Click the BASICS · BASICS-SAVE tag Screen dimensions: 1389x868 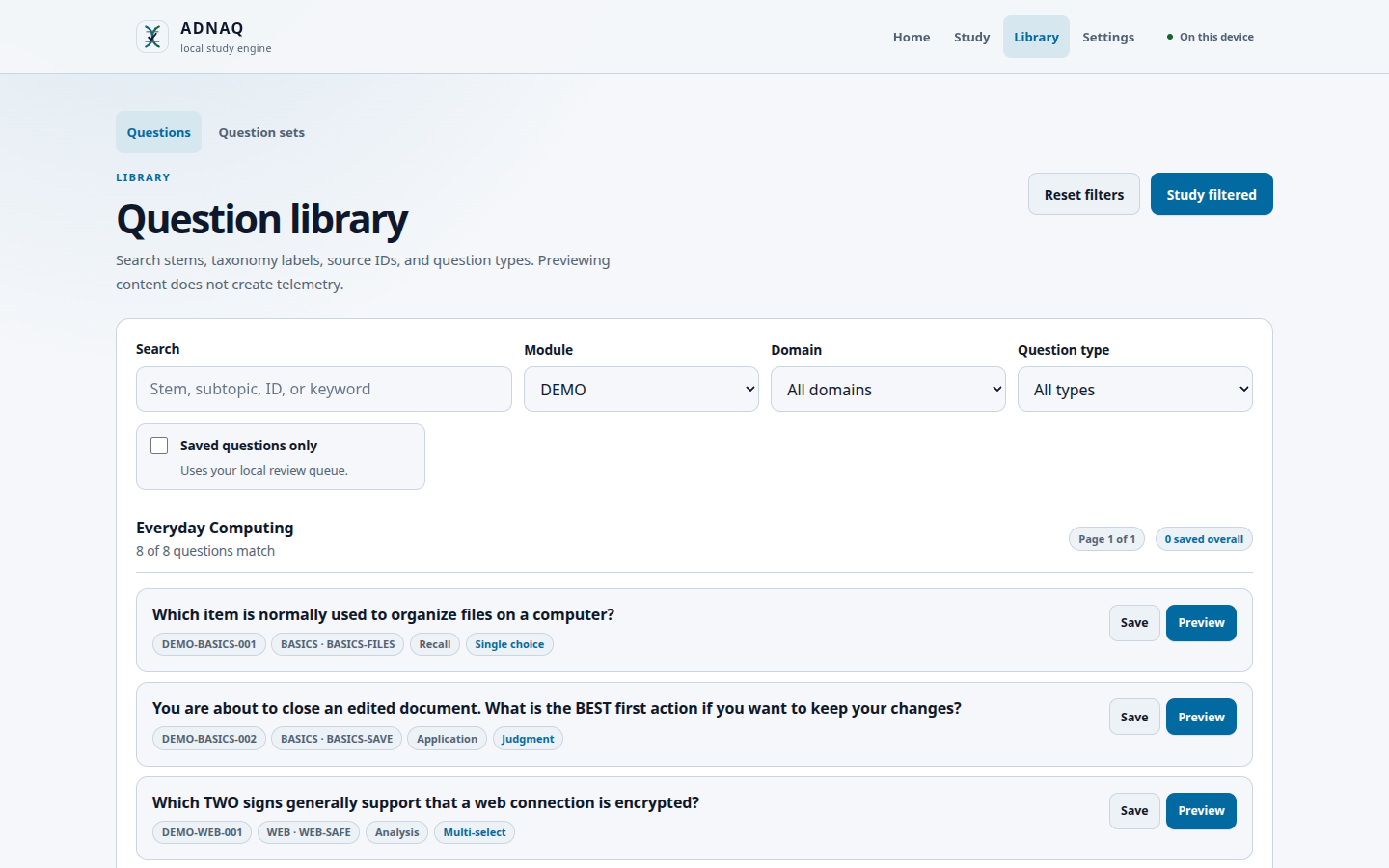(337, 739)
